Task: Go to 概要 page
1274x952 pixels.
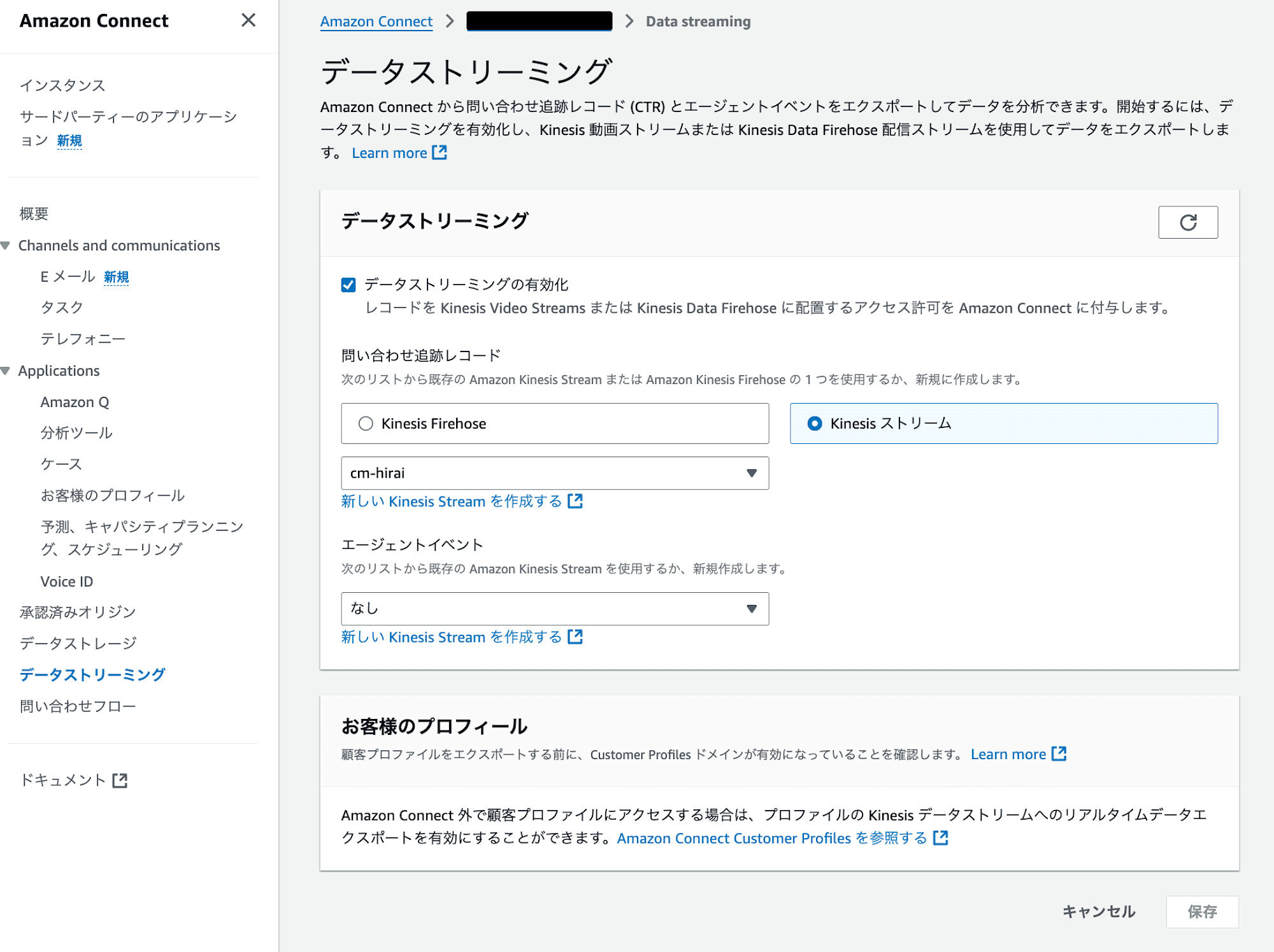Action: click(34, 214)
